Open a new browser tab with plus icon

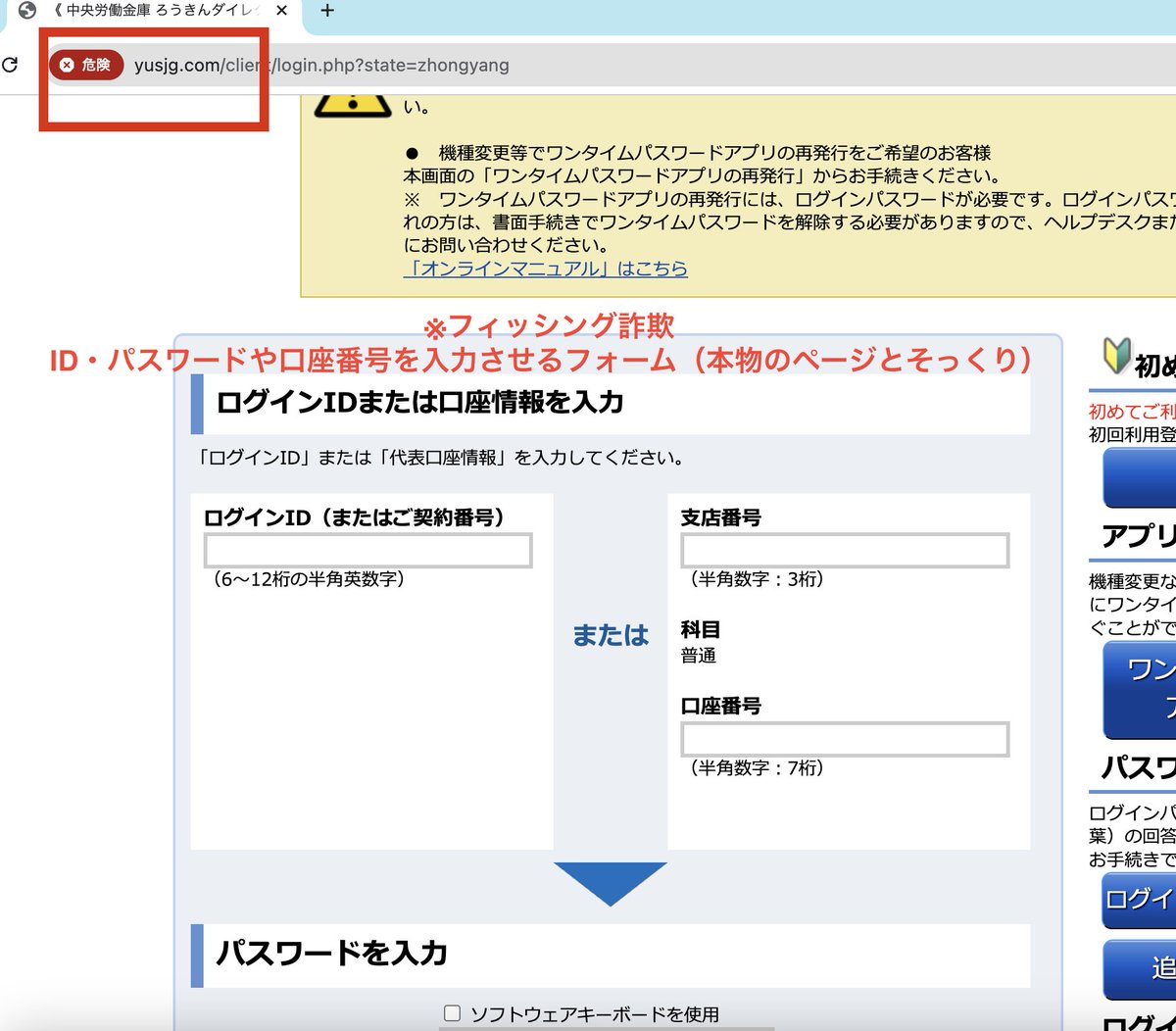pos(327,11)
